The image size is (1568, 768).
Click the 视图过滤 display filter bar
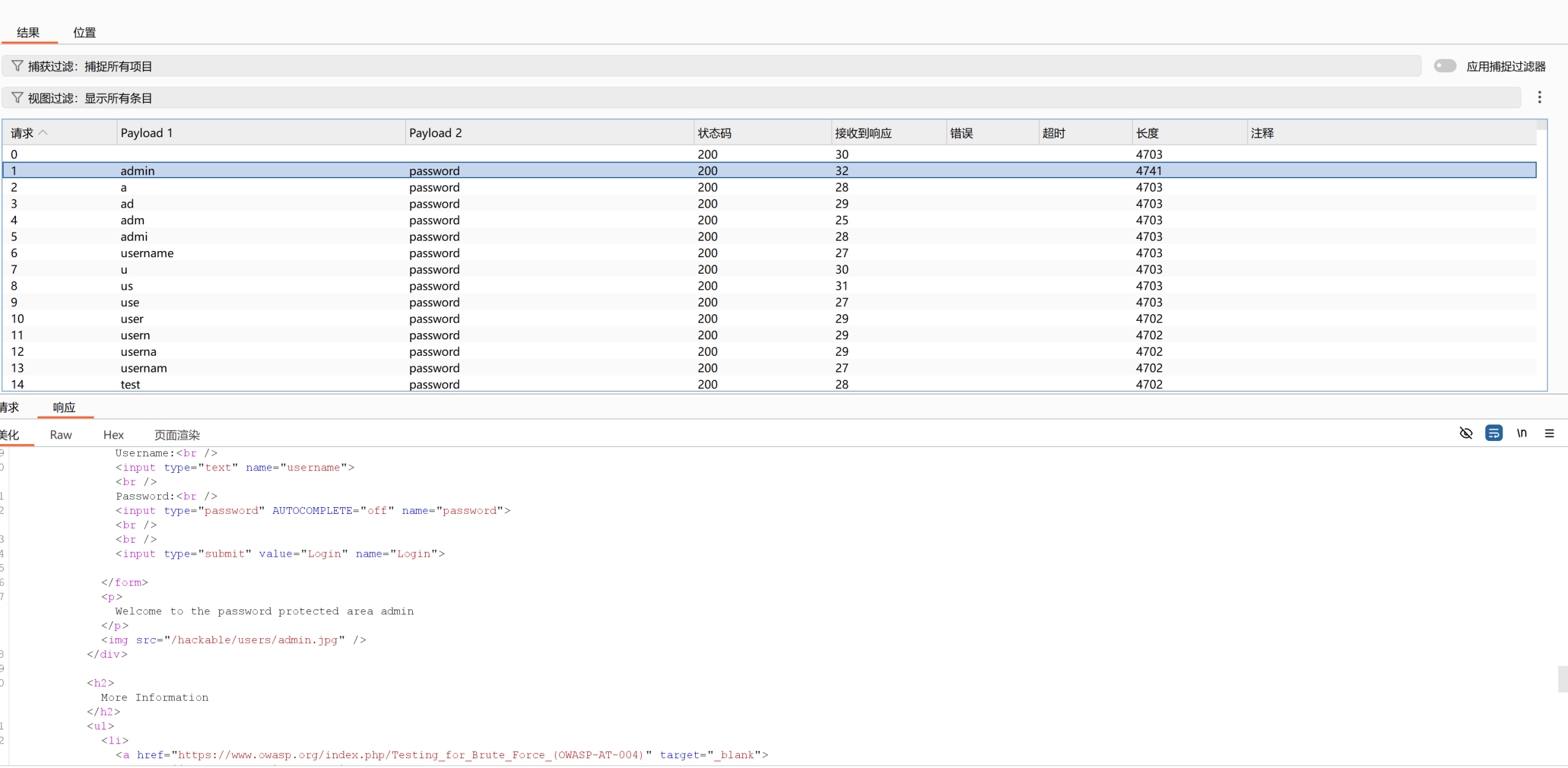click(x=759, y=98)
